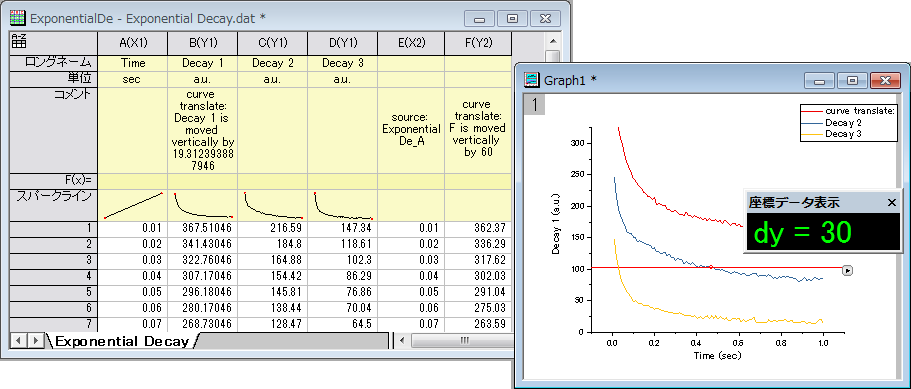The height and width of the screenshot is (389, 911).
Task: Click Time column sparkline thumbnail
Action: pos(132,205)
